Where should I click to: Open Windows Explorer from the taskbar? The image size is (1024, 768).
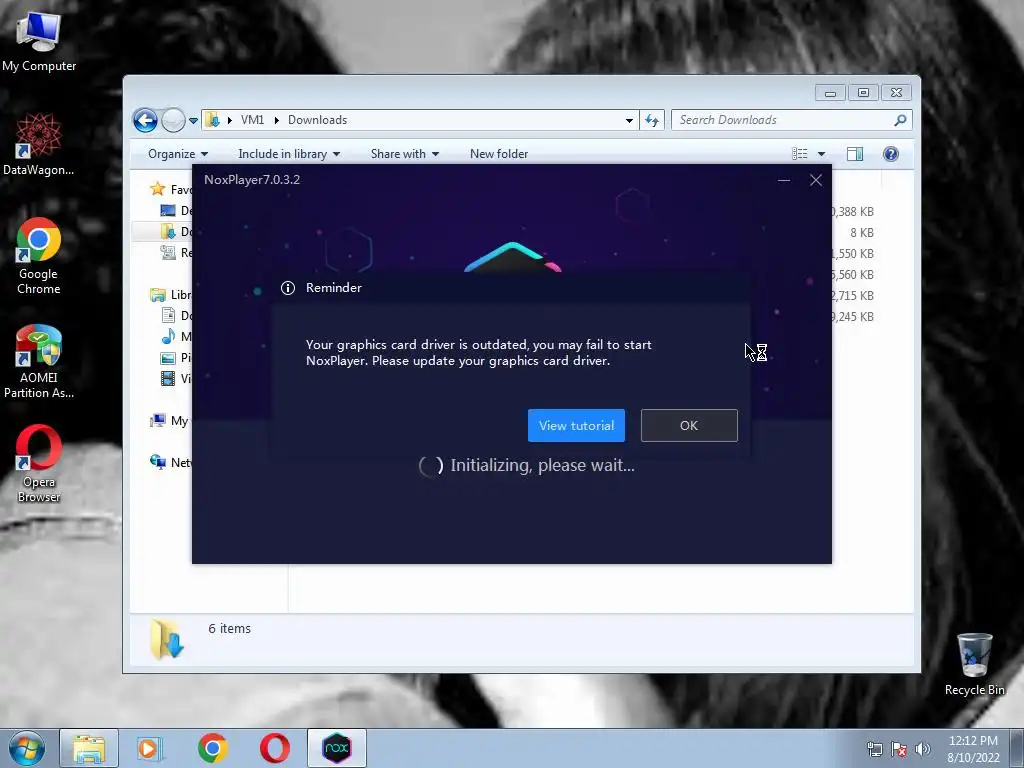coord(89,748)
